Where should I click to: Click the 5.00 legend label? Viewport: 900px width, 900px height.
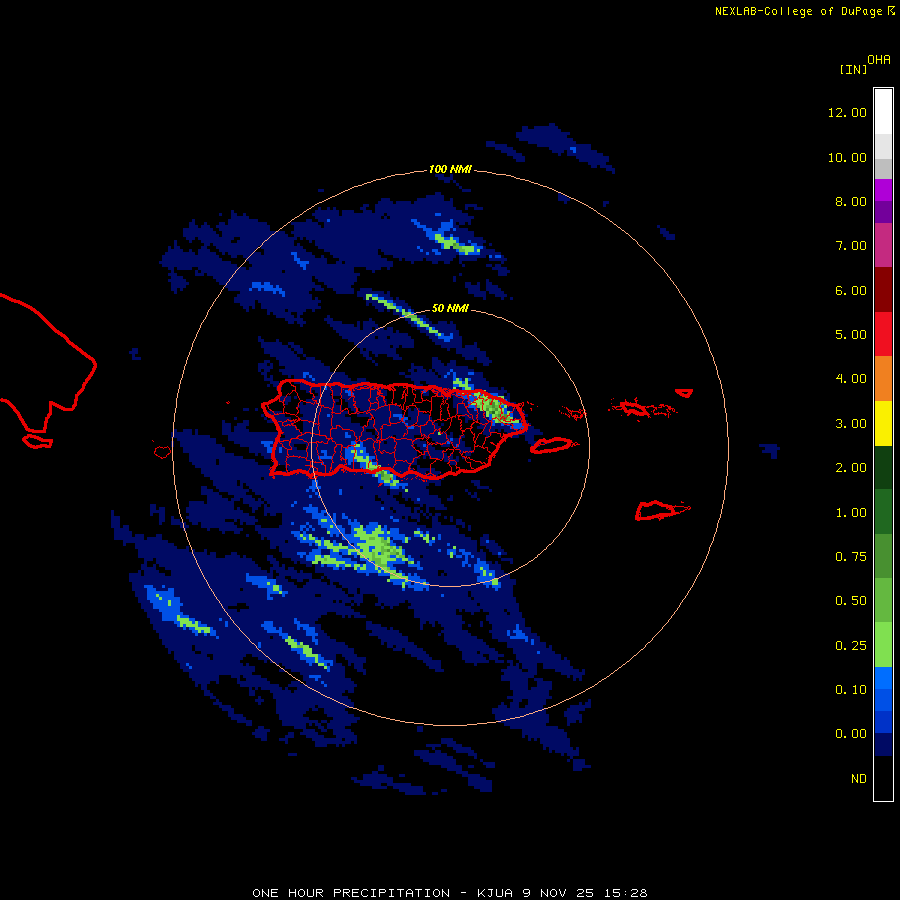point(851,335)
